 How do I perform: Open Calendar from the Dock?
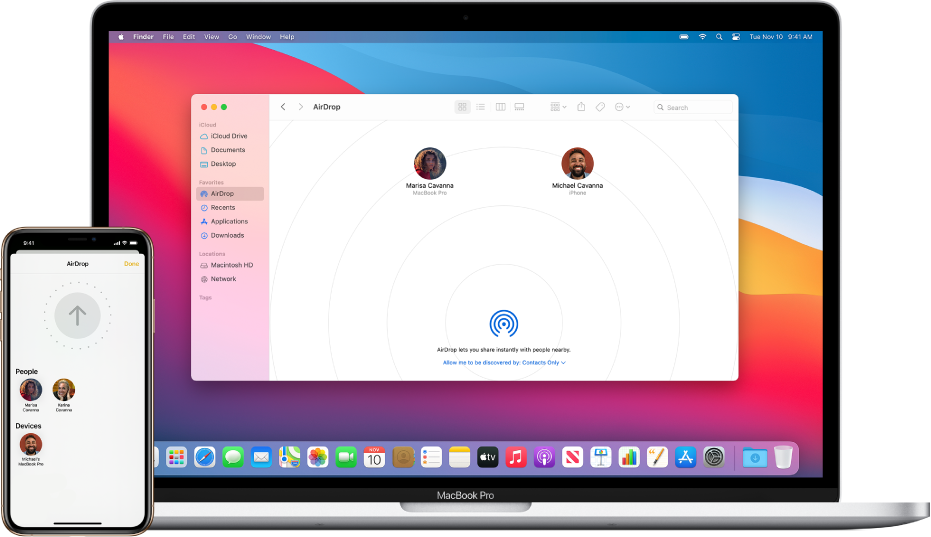coord(374,457)
